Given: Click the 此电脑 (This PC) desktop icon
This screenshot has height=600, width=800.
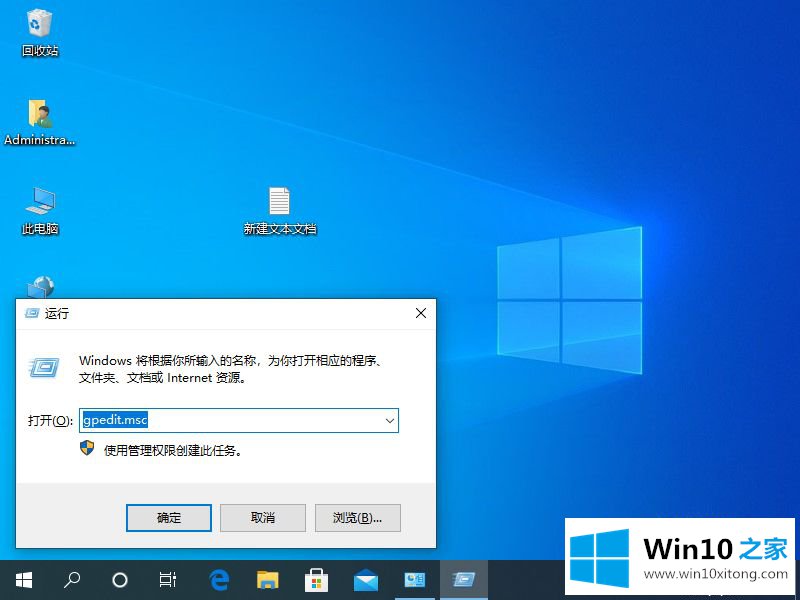Looking at the screenshot, I should (x=40, y=206).
